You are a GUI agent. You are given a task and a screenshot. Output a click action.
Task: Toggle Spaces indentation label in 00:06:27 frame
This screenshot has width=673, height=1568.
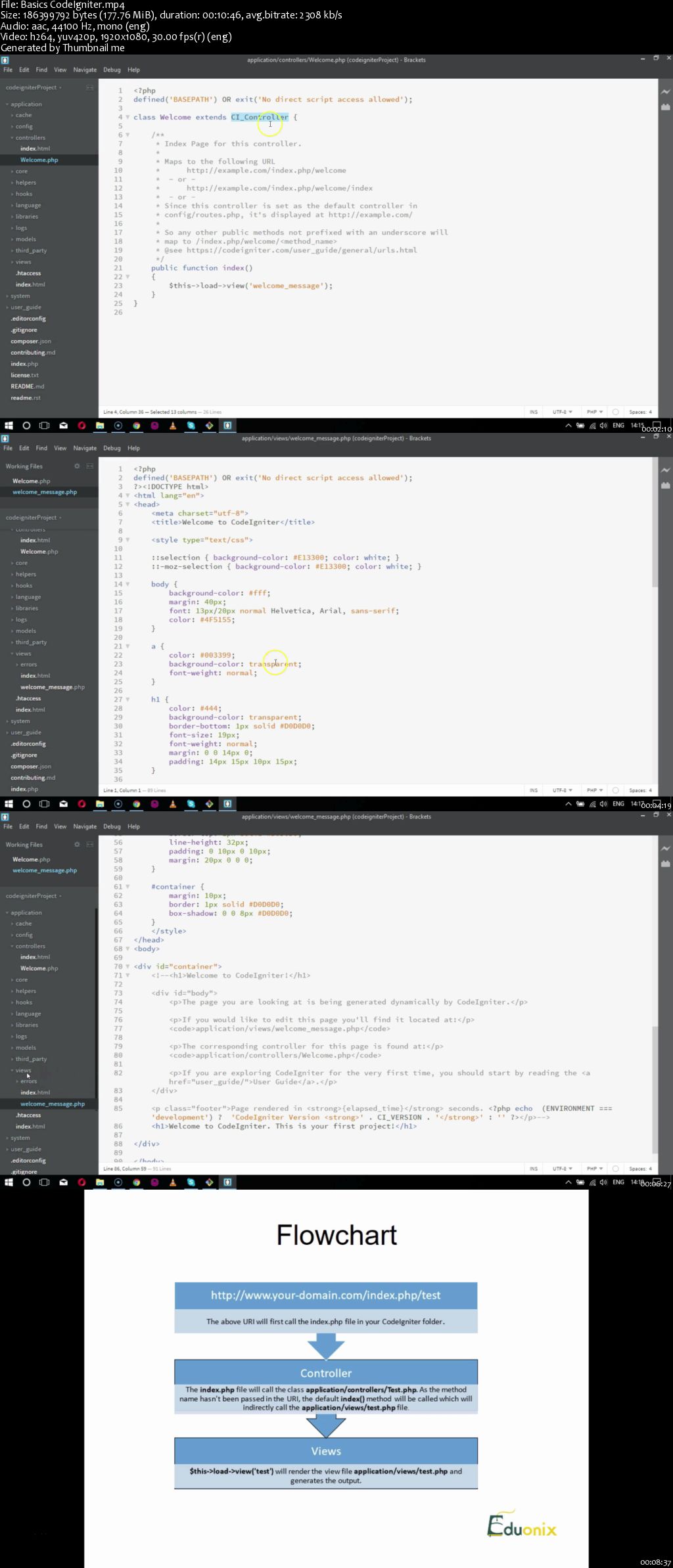coord(640,1169)
